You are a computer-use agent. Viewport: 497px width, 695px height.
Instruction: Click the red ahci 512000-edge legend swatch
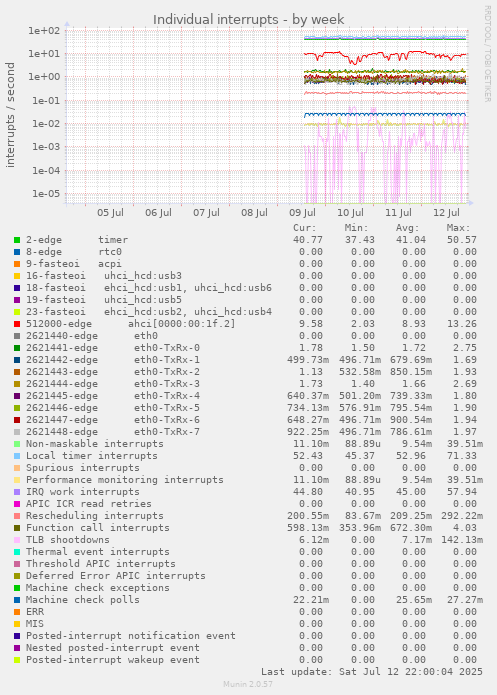tap(17, 324)
